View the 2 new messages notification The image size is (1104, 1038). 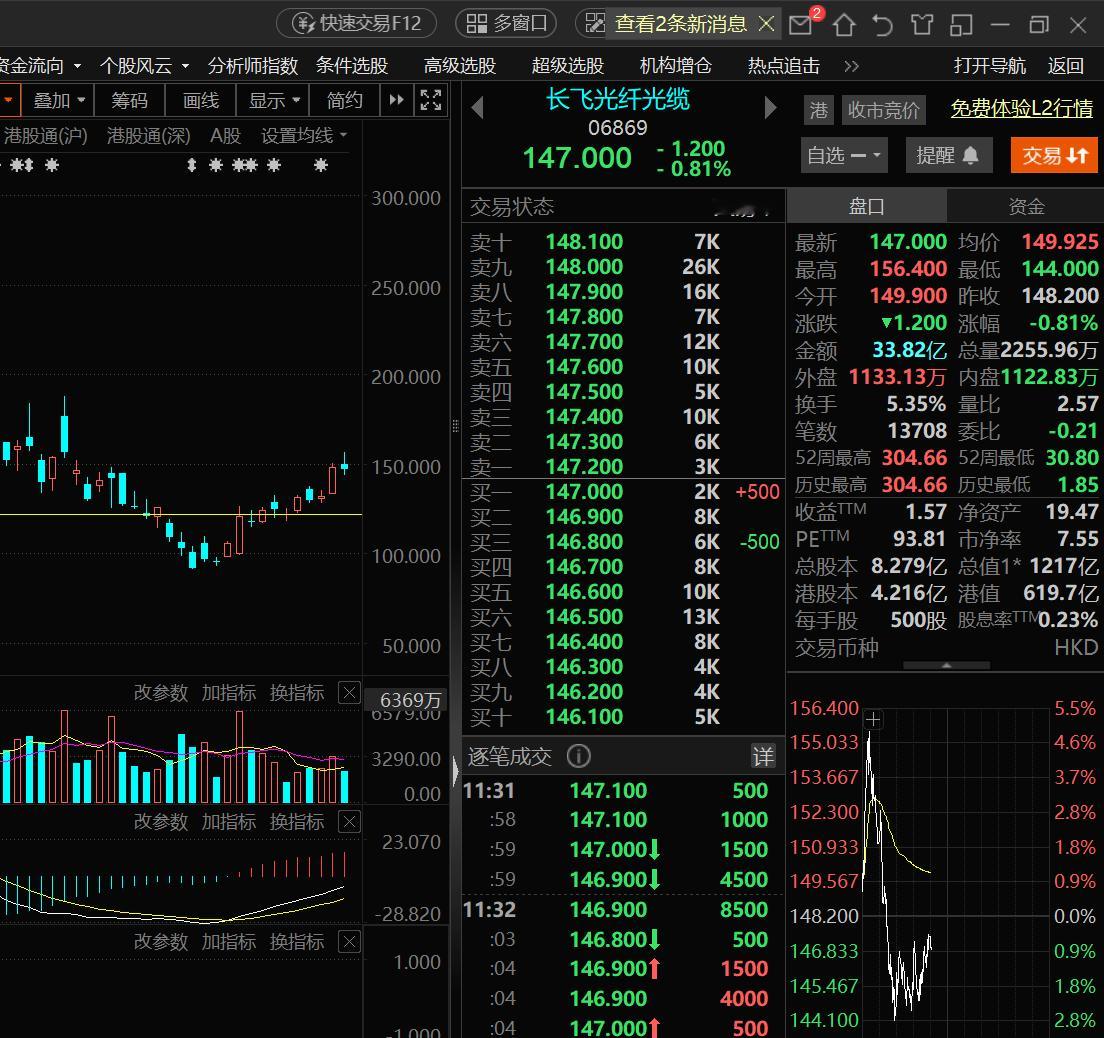point(680,24)
